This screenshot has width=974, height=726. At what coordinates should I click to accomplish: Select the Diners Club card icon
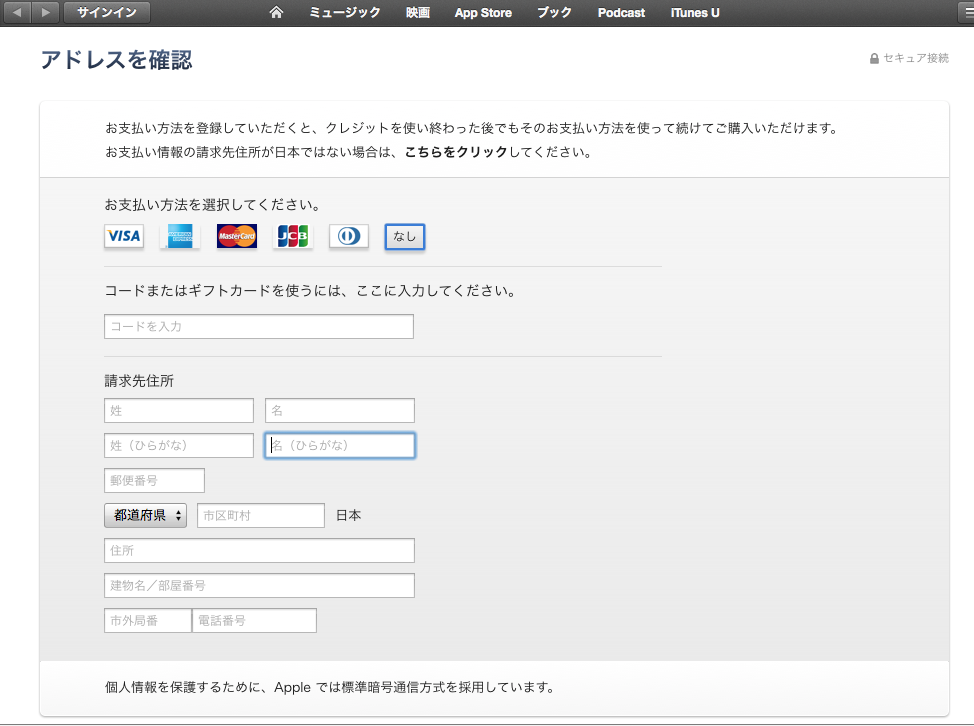coord(349,236)
